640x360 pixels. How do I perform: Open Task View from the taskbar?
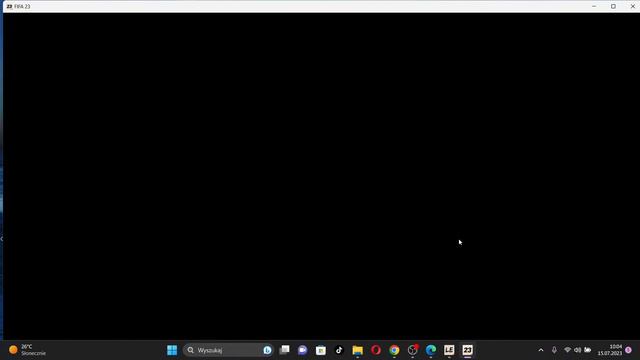284,350
